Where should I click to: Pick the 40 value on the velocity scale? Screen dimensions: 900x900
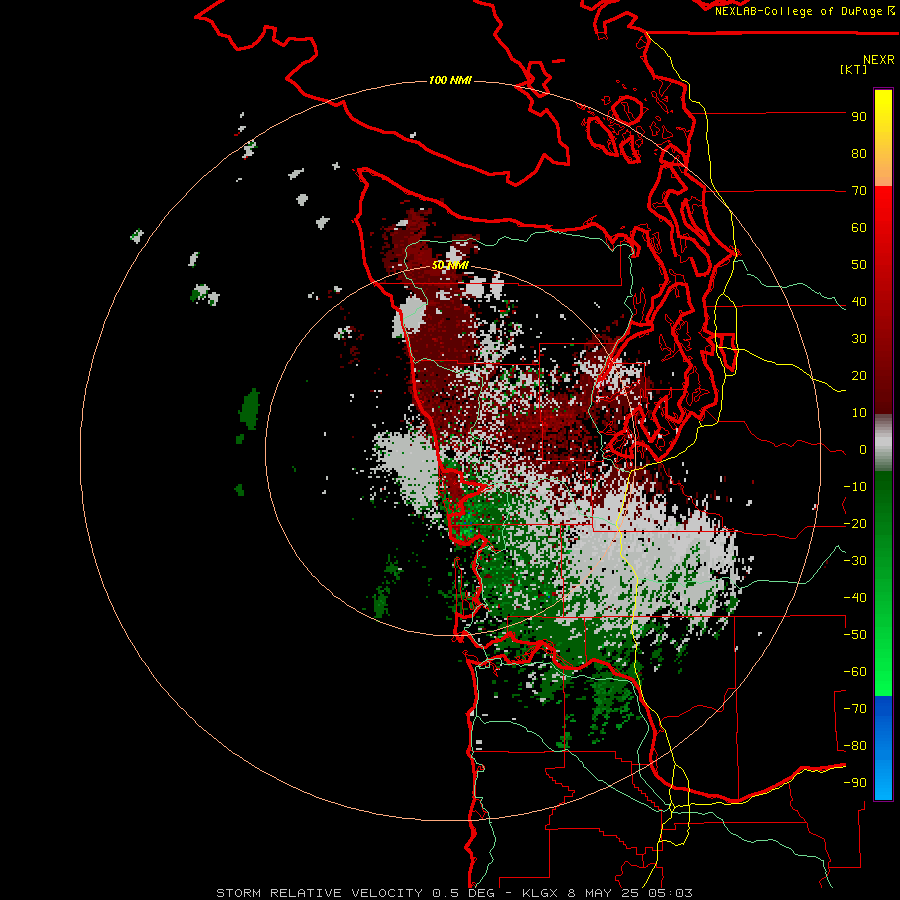(x=859, y=302)
